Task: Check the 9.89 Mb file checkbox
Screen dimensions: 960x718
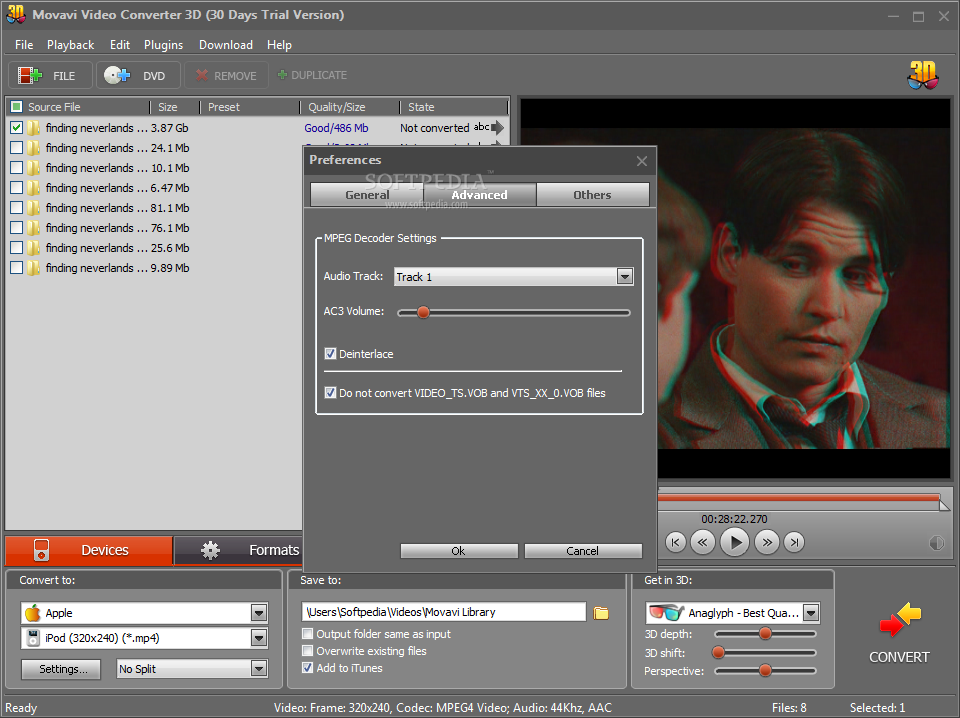Action: tap(17, 268)
